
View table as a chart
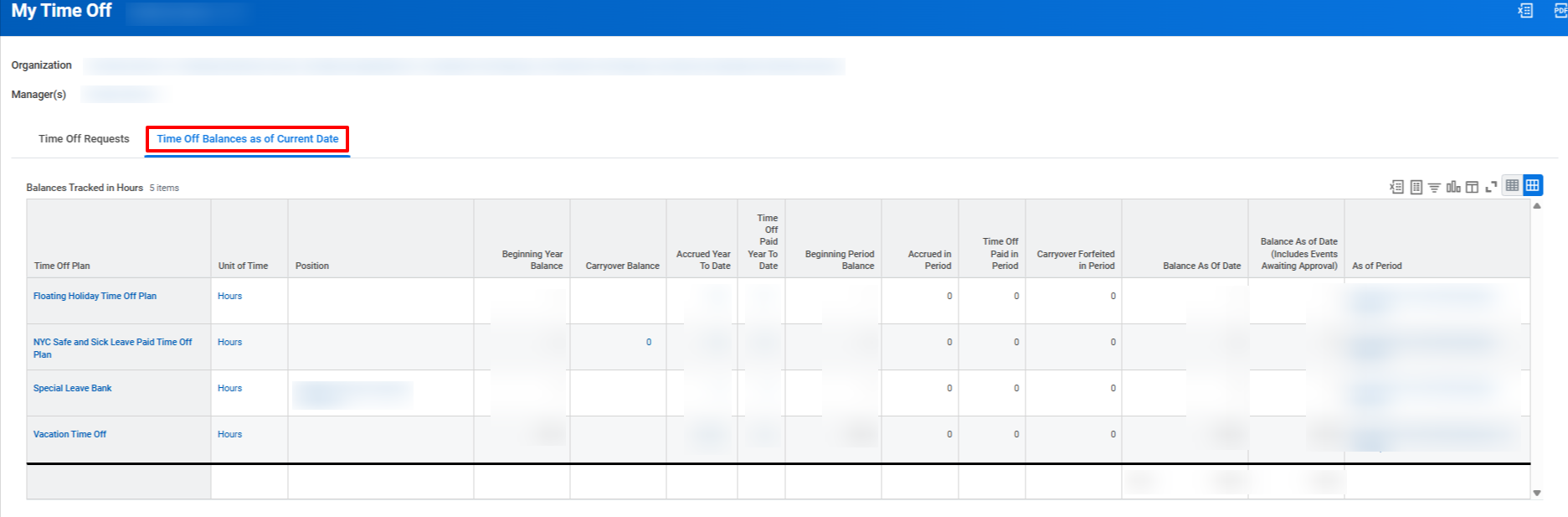(1453, 187)
